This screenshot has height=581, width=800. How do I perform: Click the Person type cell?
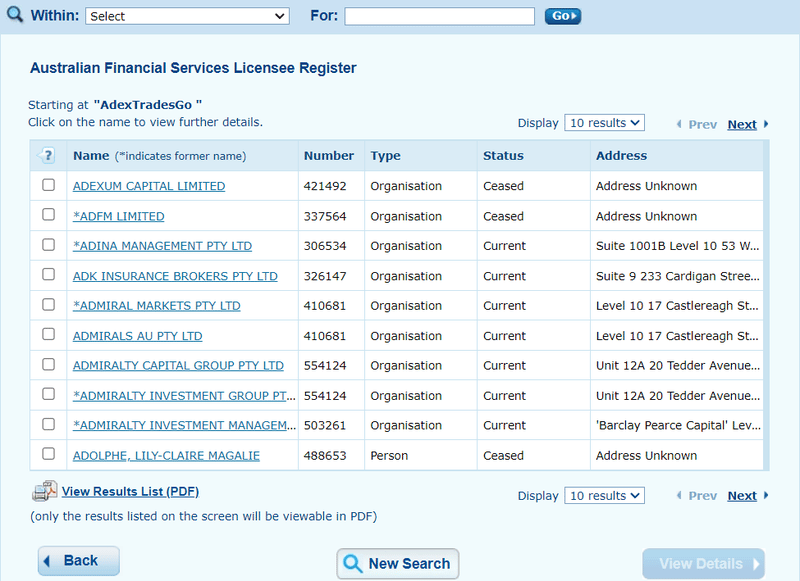(x=389, y=456)
